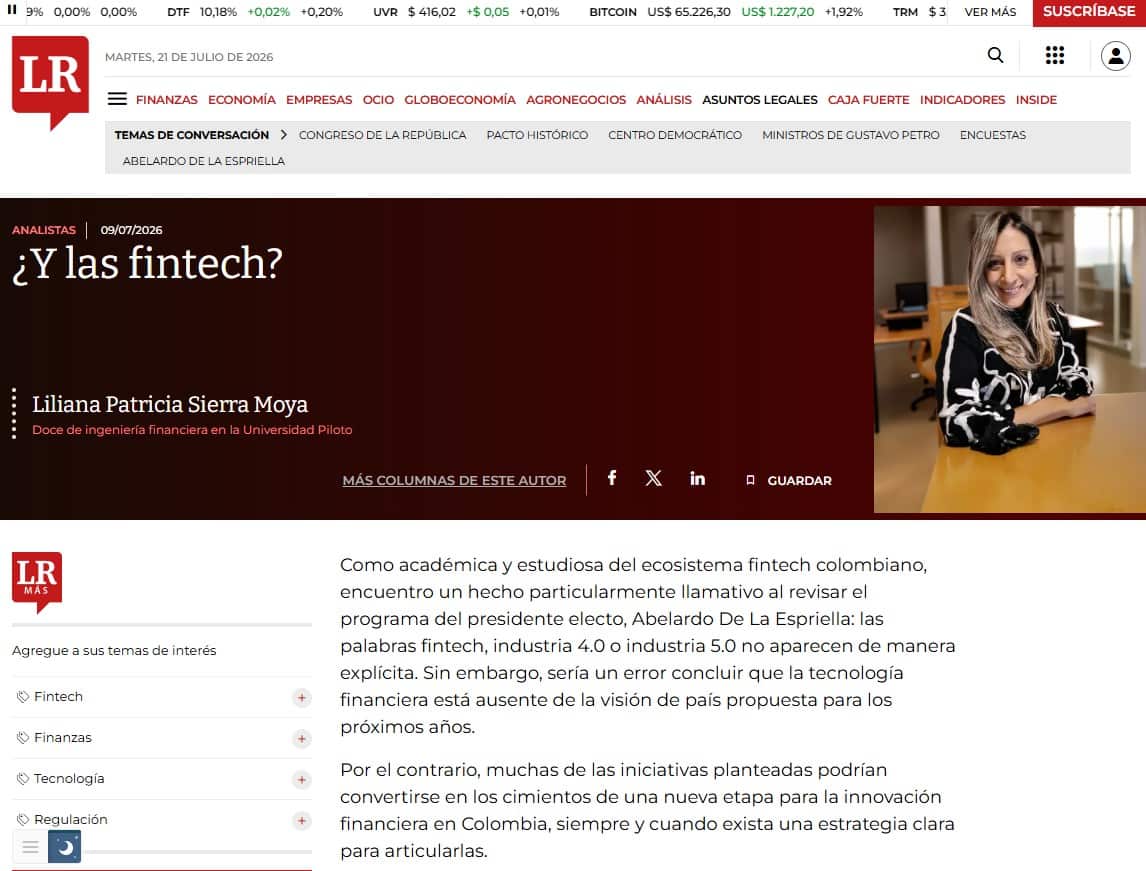Add Tecnología to topics of interest
This screenshot has height=871, width=1146.
click(301, 779)
